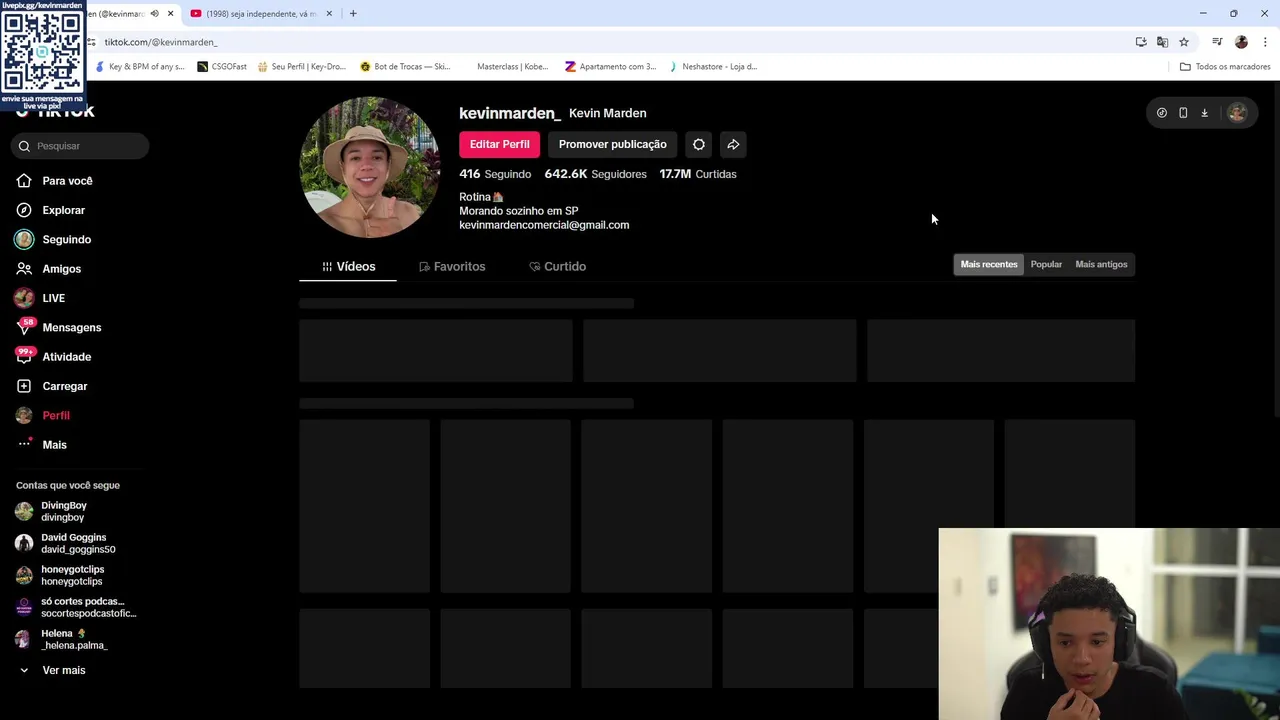Click the install app icon in address bar
1280x720 pixels.
click(1141, 42)
